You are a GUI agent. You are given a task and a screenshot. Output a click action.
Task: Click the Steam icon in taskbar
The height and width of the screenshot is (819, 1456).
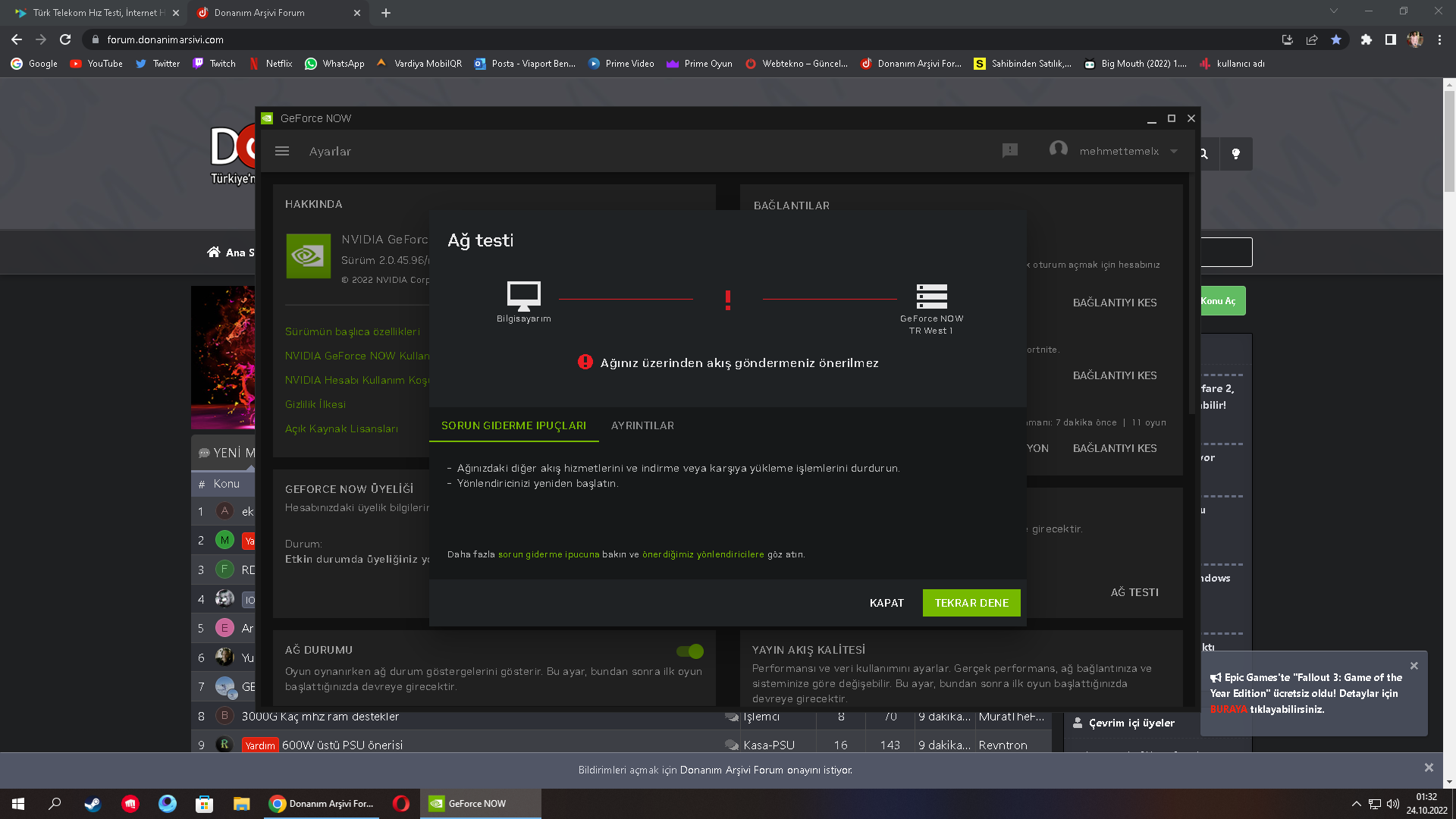click(93, 804)
